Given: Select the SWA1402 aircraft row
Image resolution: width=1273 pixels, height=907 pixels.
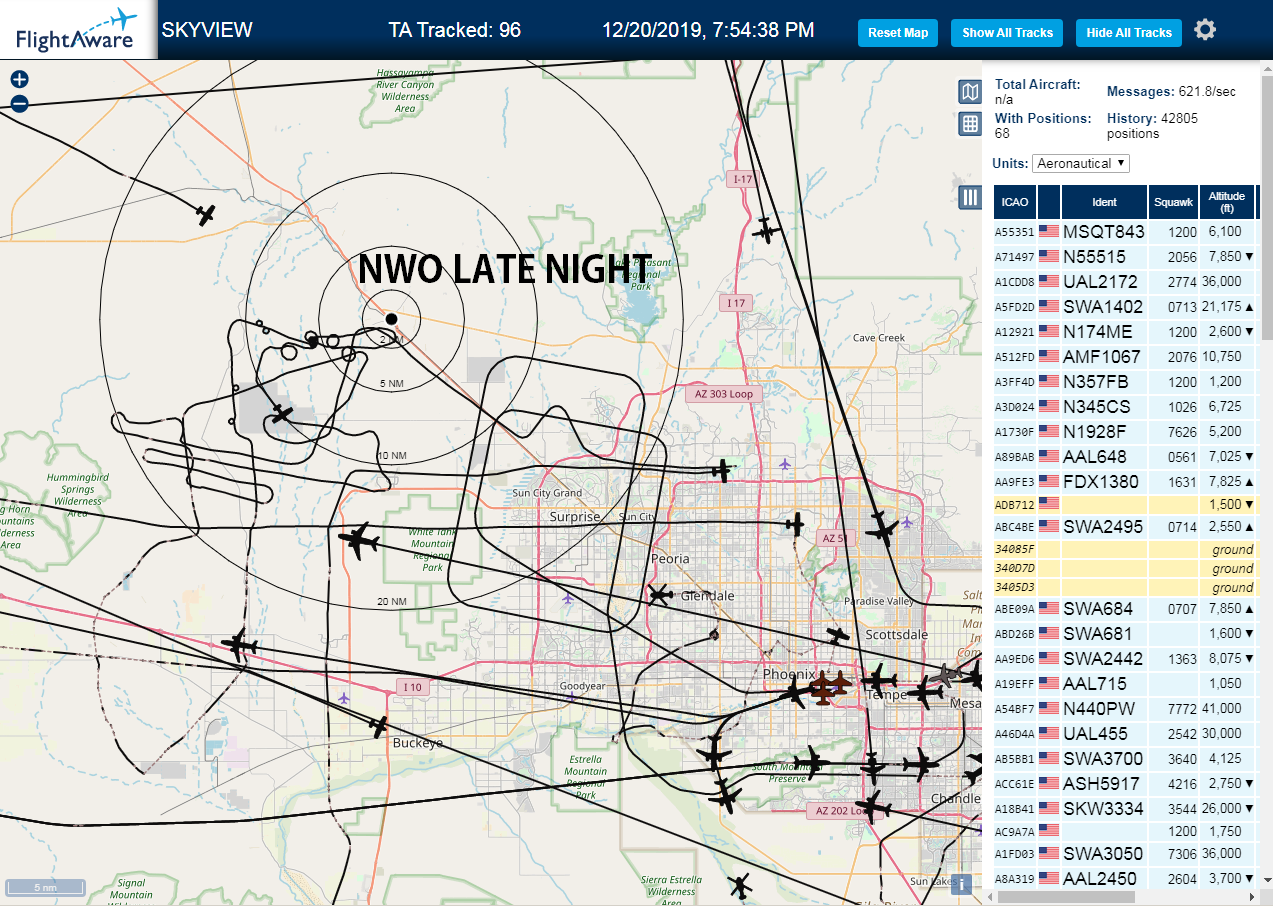Looking at the screenshot, I should [1124, 306].
